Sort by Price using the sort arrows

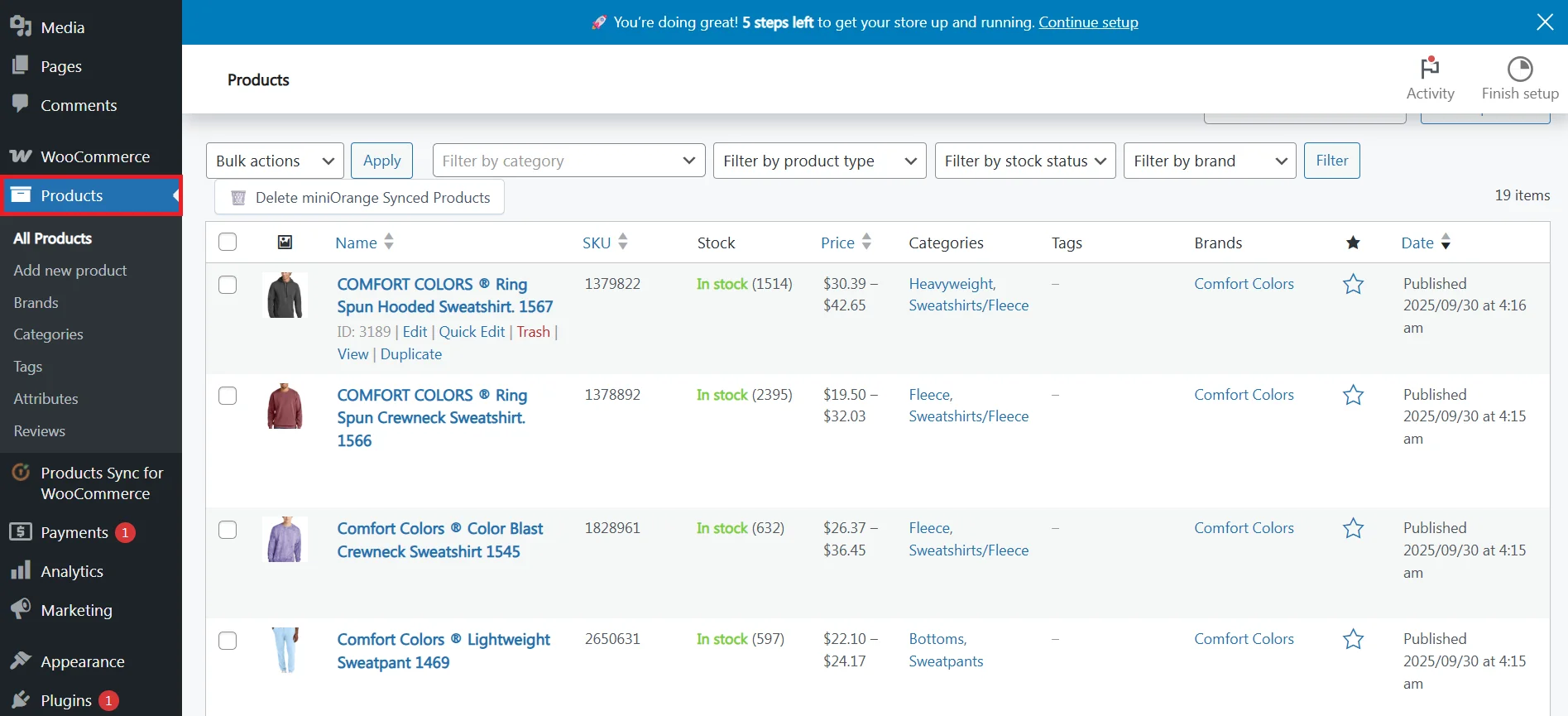click(x=866, y=242)
